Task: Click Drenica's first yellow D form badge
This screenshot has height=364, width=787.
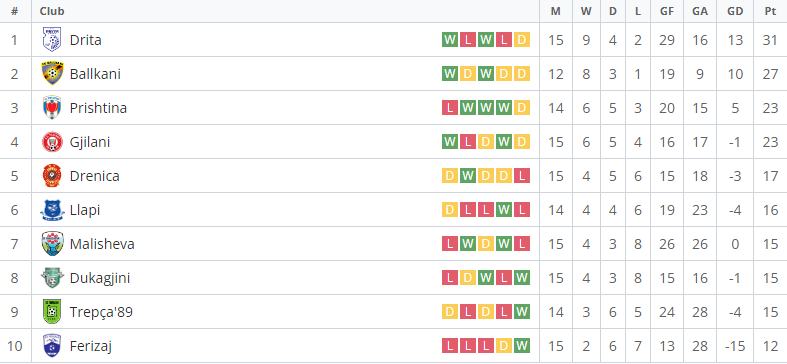Action: (x=450, y=176)
